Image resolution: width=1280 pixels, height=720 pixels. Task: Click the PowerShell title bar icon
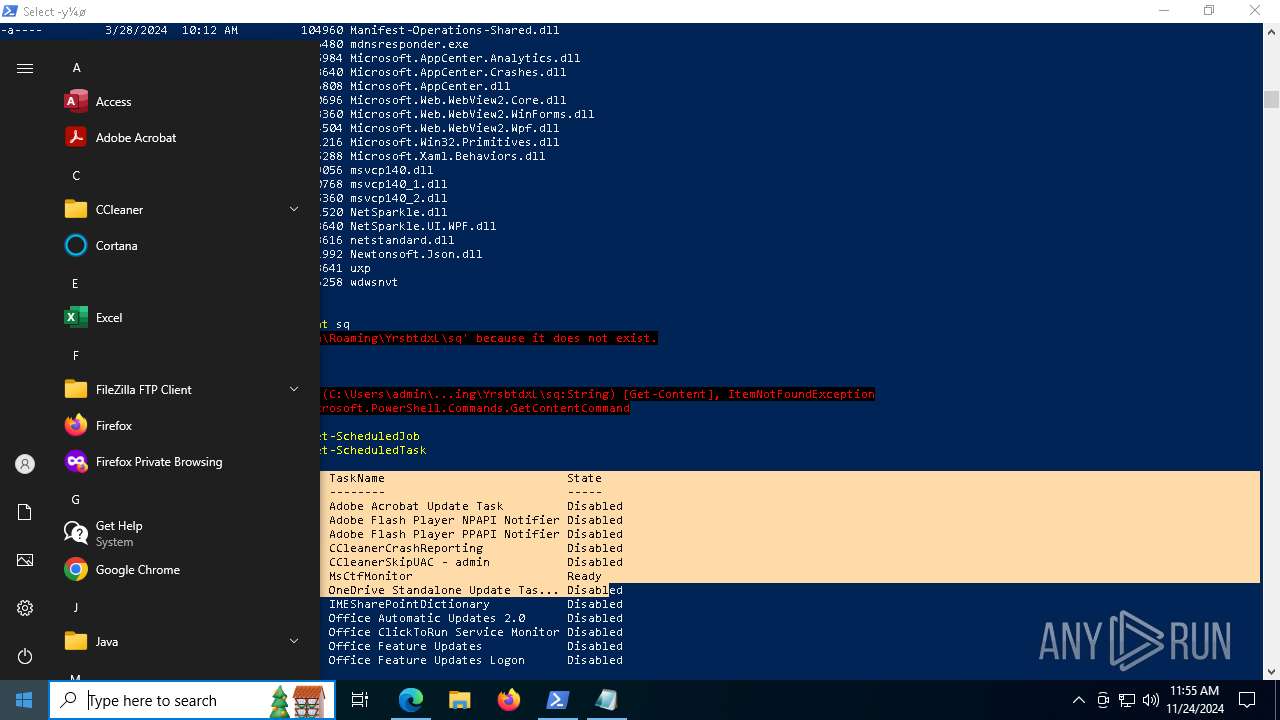point(10,11)
